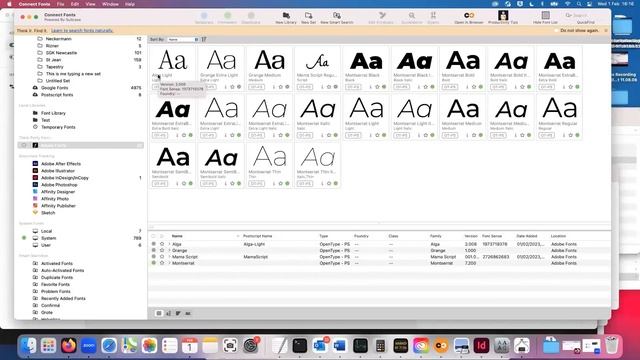Favorite the Grange row star
The height and width of the screenshot is (360, 640).
(x=162, y=251)
